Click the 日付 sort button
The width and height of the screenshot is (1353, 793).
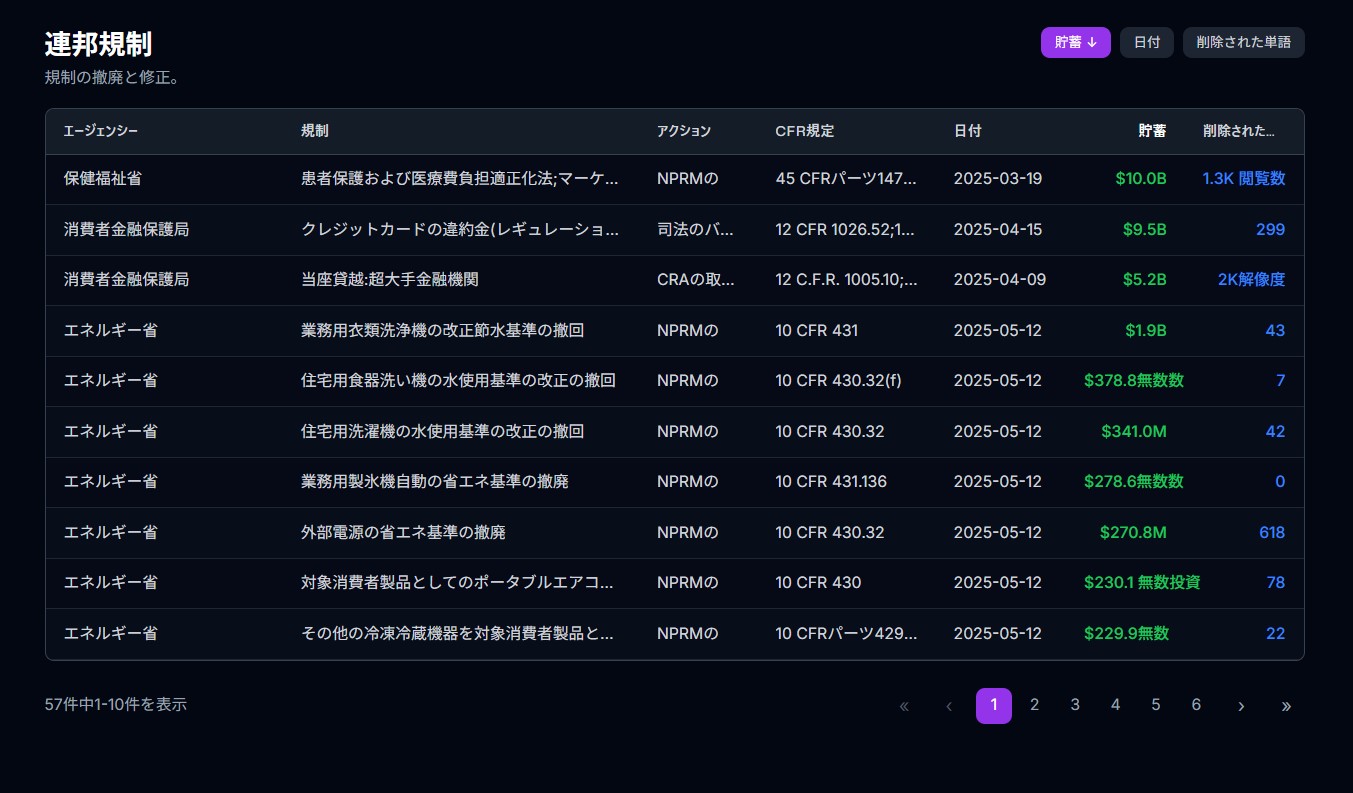coord(1146,42)
